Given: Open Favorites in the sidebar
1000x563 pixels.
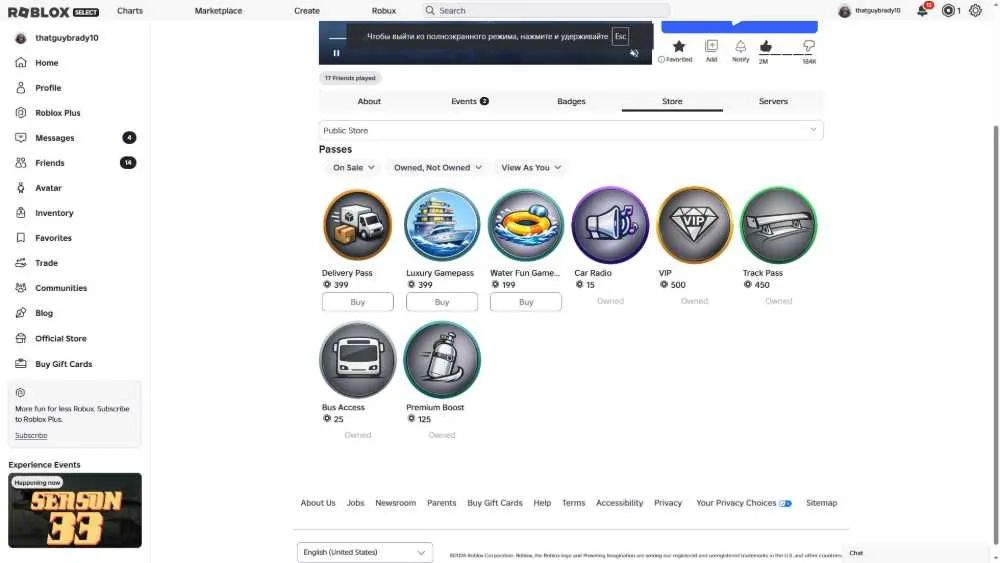Looking at the screenshot, I should pyautogui.click(x=53, y=238).
